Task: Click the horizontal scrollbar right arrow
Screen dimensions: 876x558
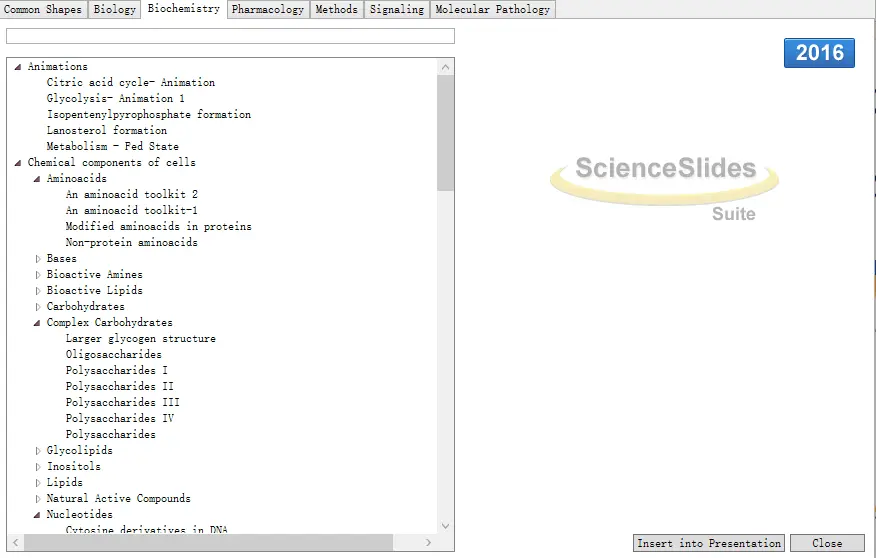Action: pos(429,542)
